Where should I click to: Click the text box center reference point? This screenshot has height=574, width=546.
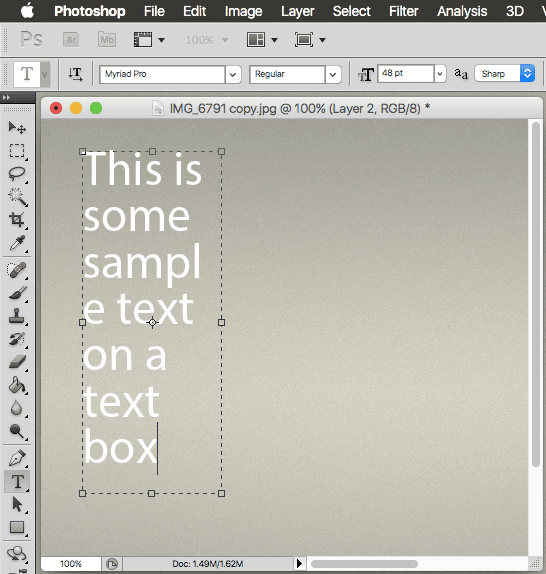[152, 323]
